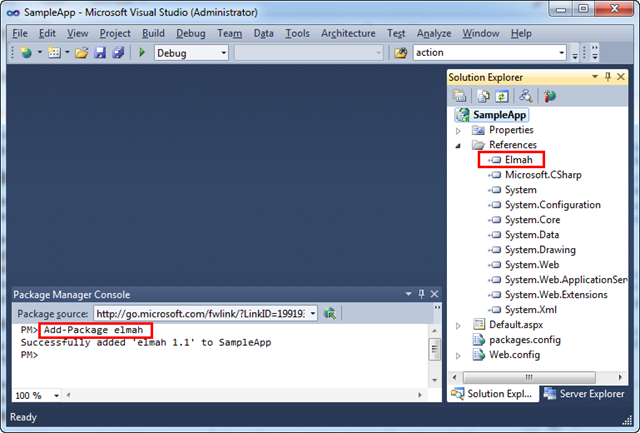
Task: Click the Solution Explorer horizontal scrollbar thumb
Action: [529, 377]
